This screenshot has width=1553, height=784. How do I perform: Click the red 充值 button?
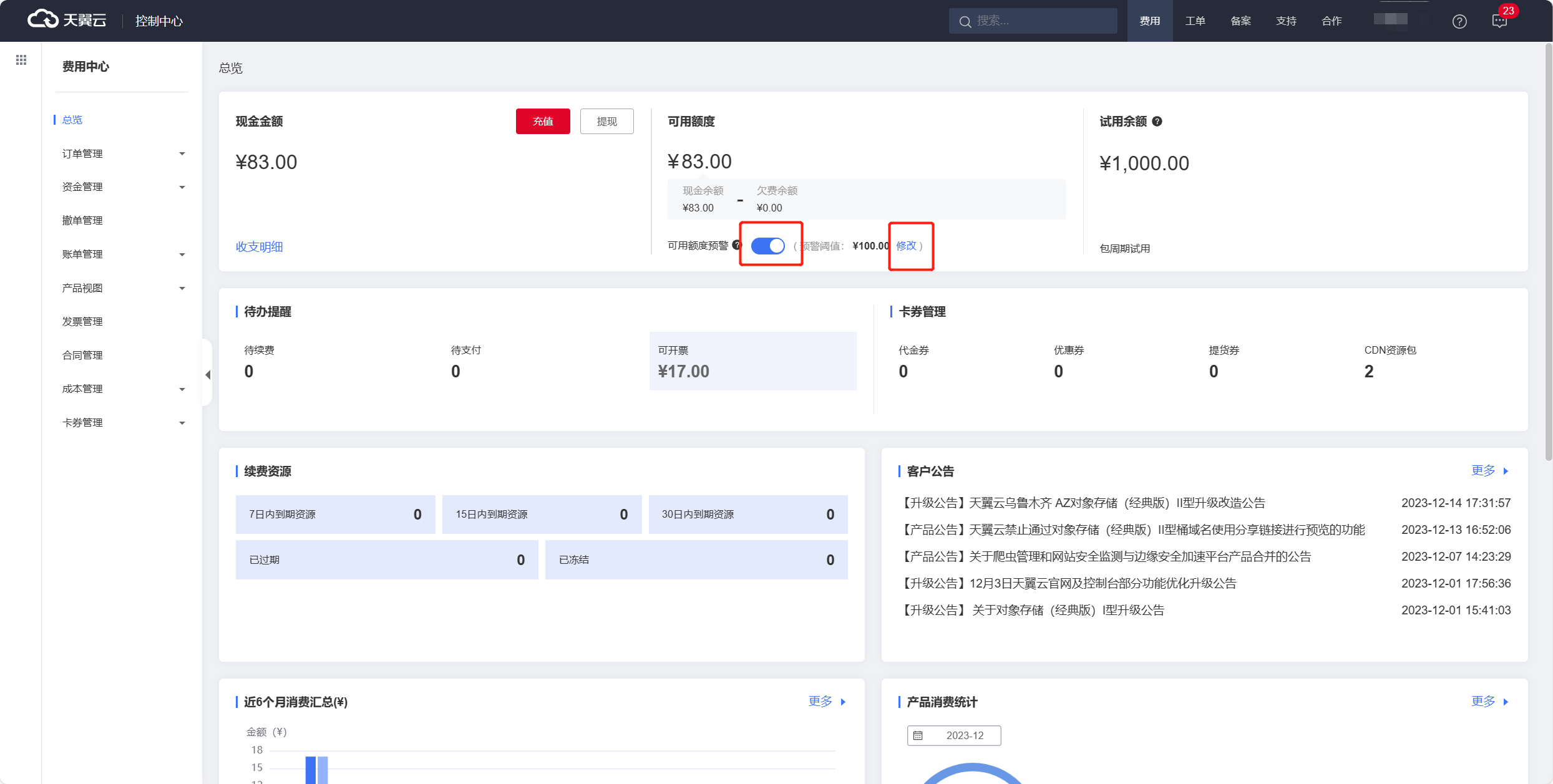tap(542, 121)
